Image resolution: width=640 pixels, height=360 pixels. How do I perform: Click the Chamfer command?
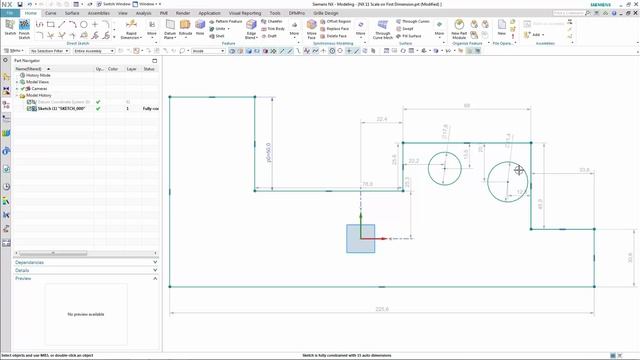click(272, 21)
